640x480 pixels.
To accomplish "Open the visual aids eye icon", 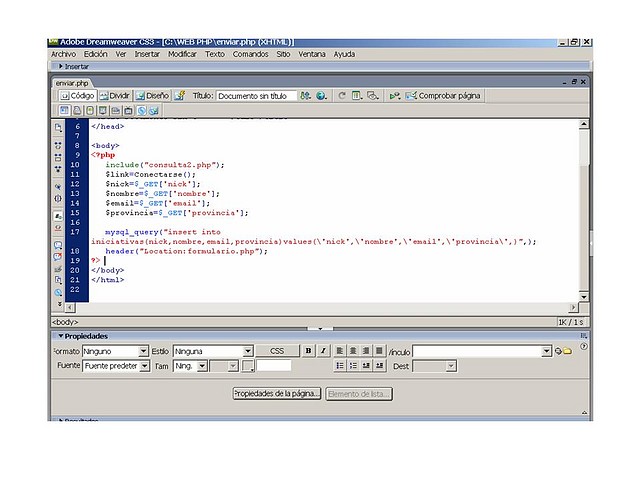I will point(373,96).
